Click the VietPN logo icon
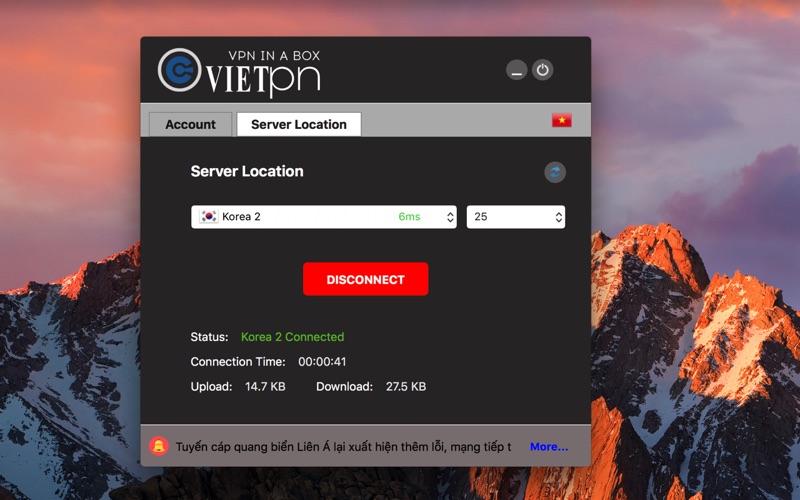 pyautogui.click(x=179, y=70)
